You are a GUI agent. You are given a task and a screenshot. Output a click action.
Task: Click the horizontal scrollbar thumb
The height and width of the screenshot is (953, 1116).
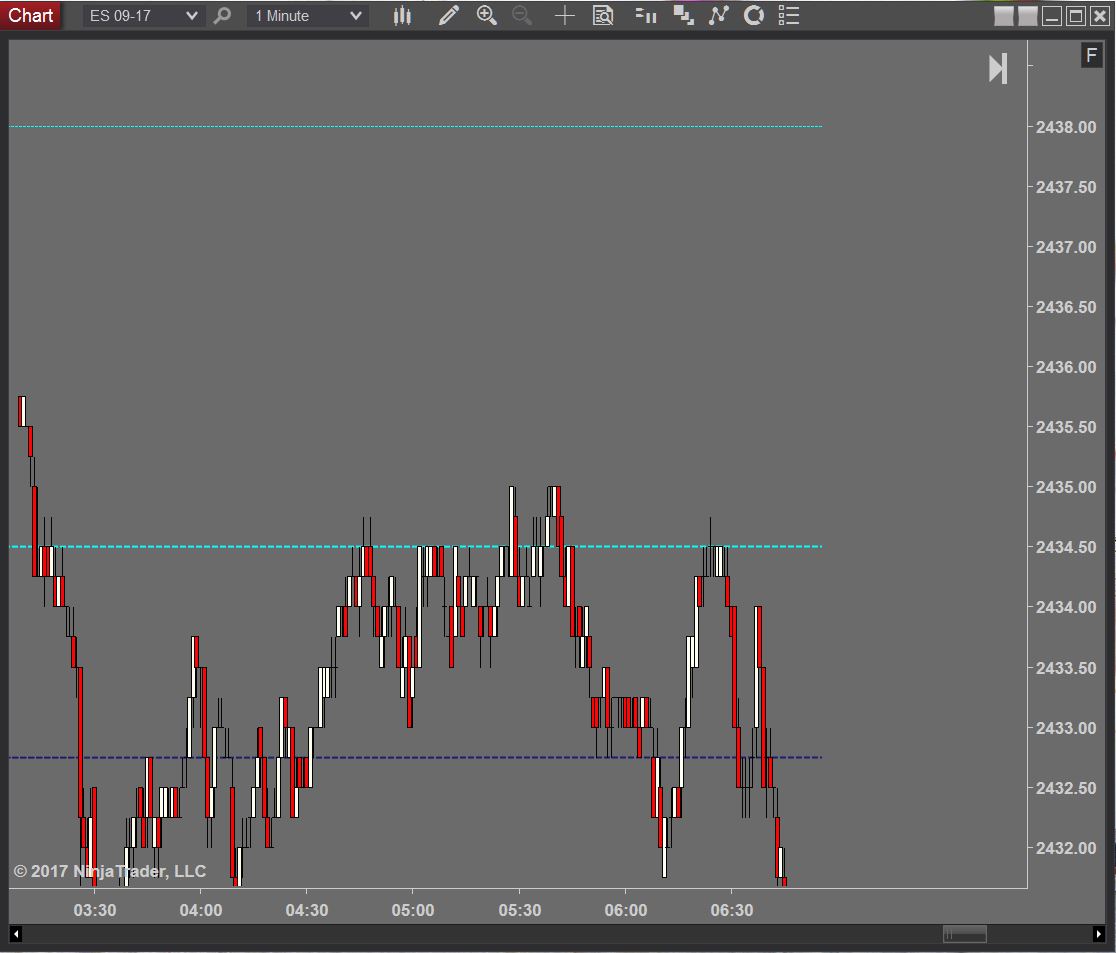[964, 934]
